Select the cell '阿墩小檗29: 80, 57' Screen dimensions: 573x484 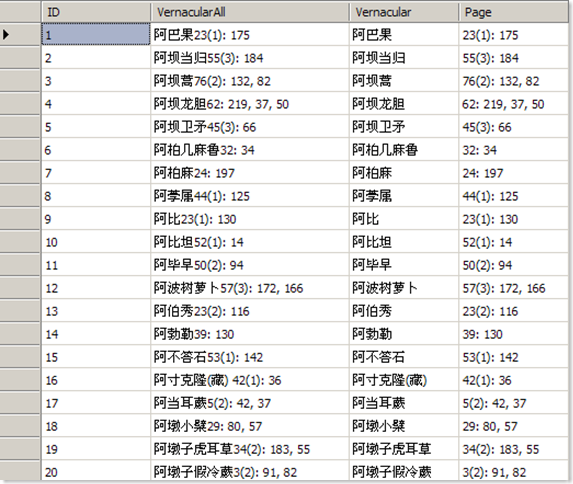pos(250,426)
